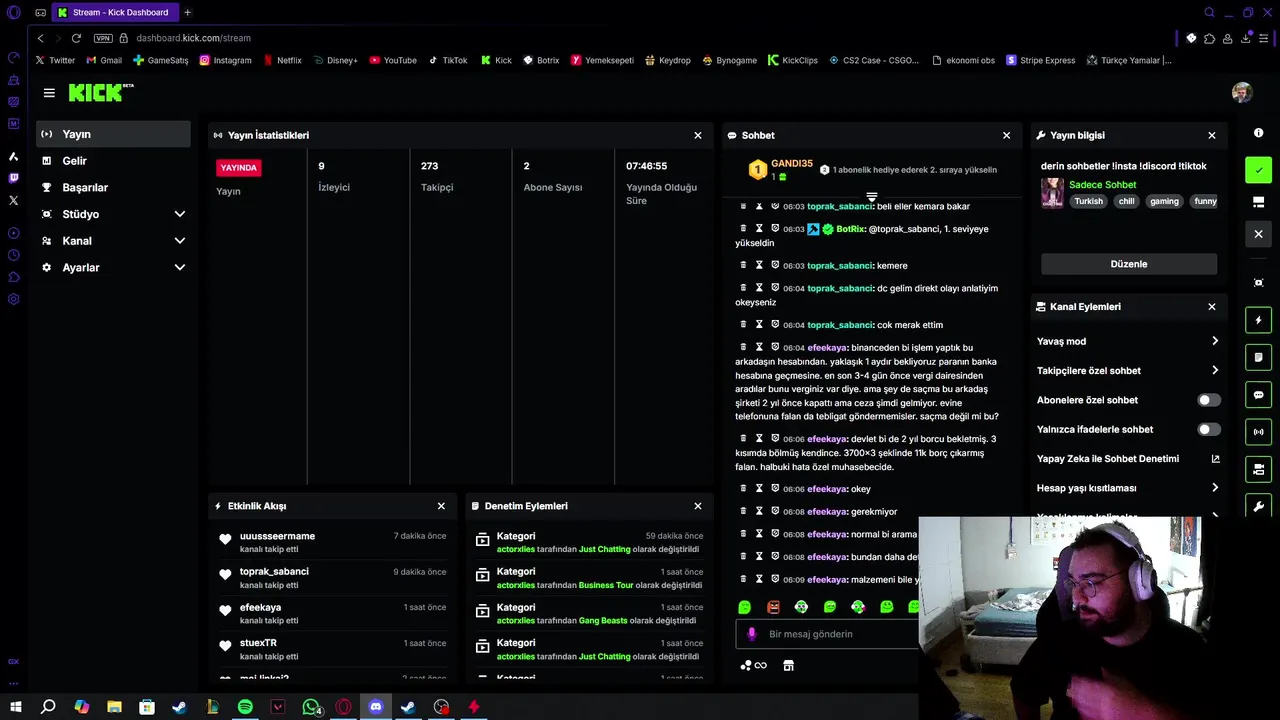Click timeout hourglass on toprak_sabanci 'kemere' message
The height and width of the screenshot is (720, 1280).
pyautogui.click(x=759, y=265)
